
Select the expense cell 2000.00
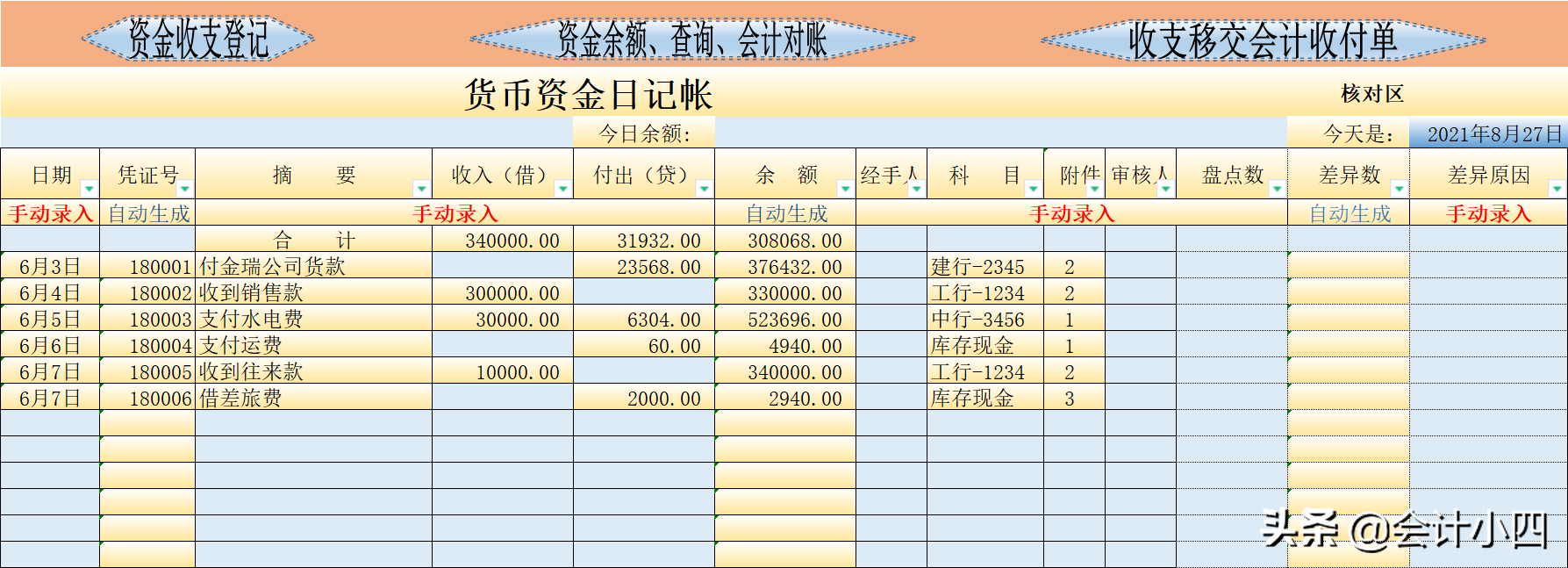click(644, 398)
